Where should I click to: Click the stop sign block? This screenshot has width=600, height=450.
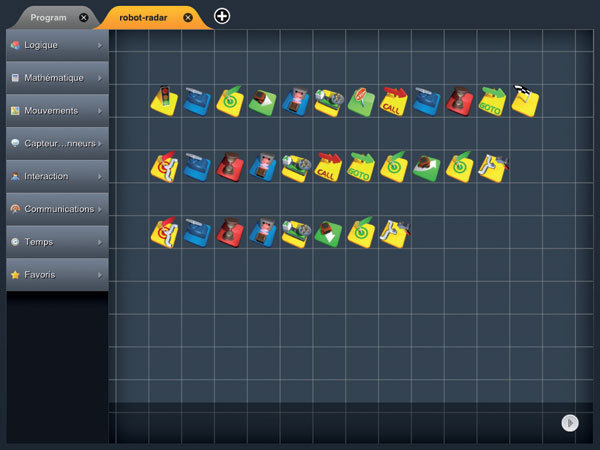coord(361,102)
